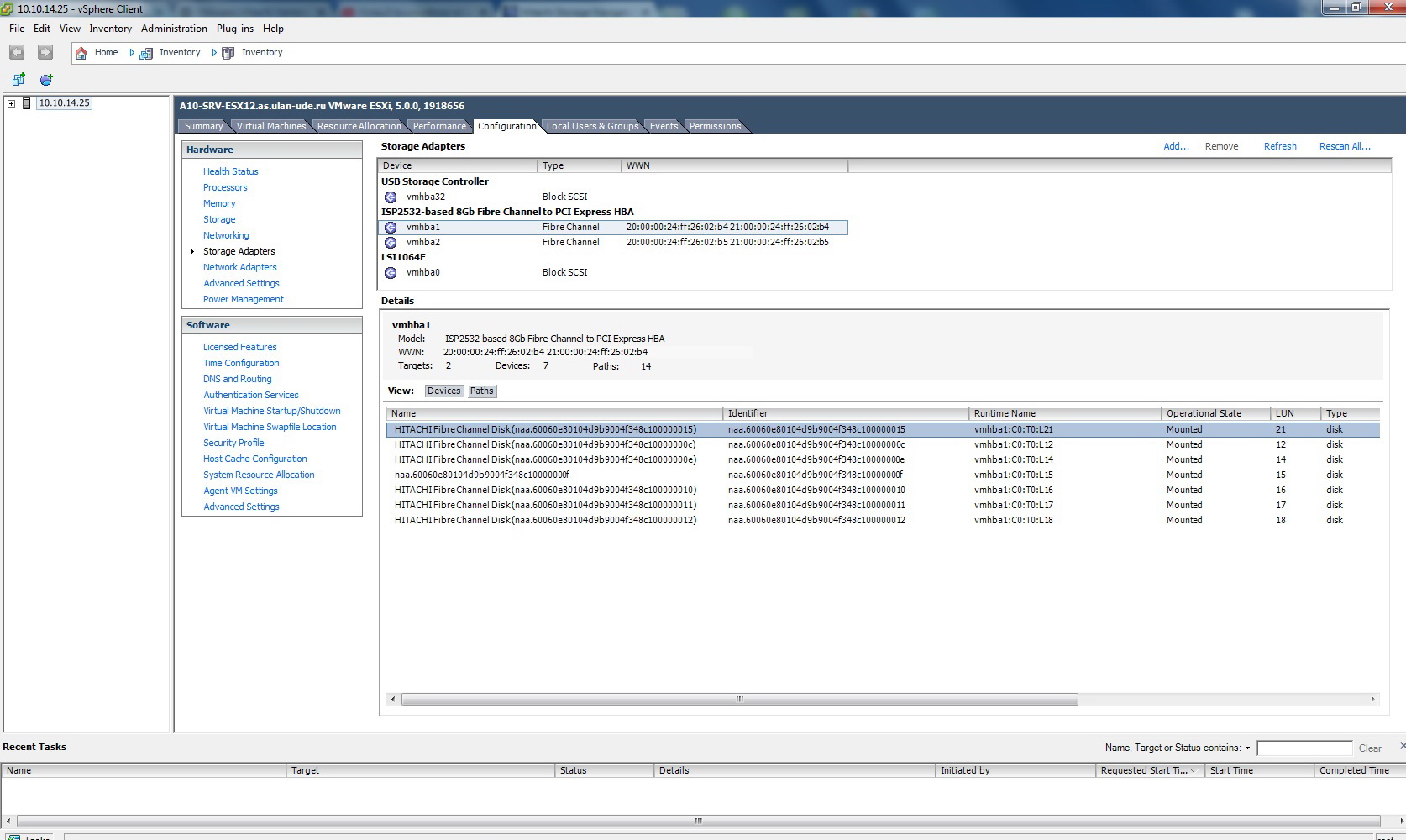Open Licensed Features link

coord(239,347)
